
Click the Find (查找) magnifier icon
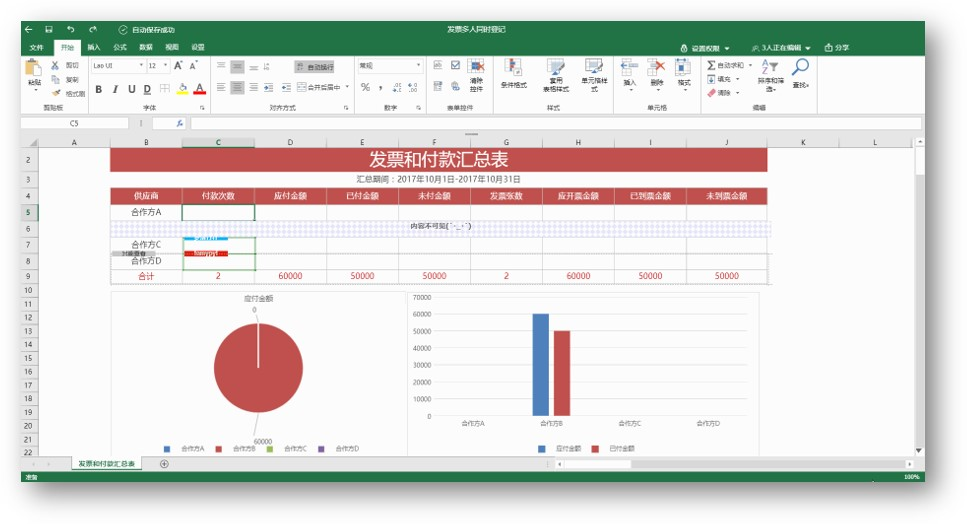(800, 67)
